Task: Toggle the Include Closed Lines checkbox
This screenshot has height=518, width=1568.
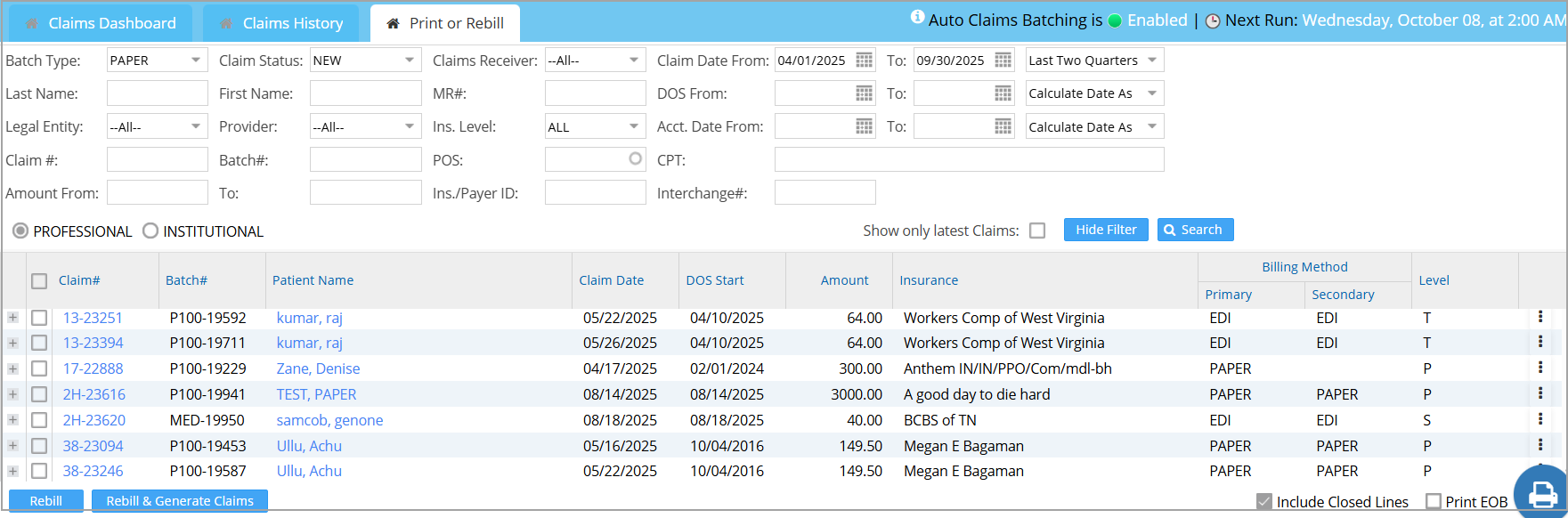Action: click(1263, 502)
